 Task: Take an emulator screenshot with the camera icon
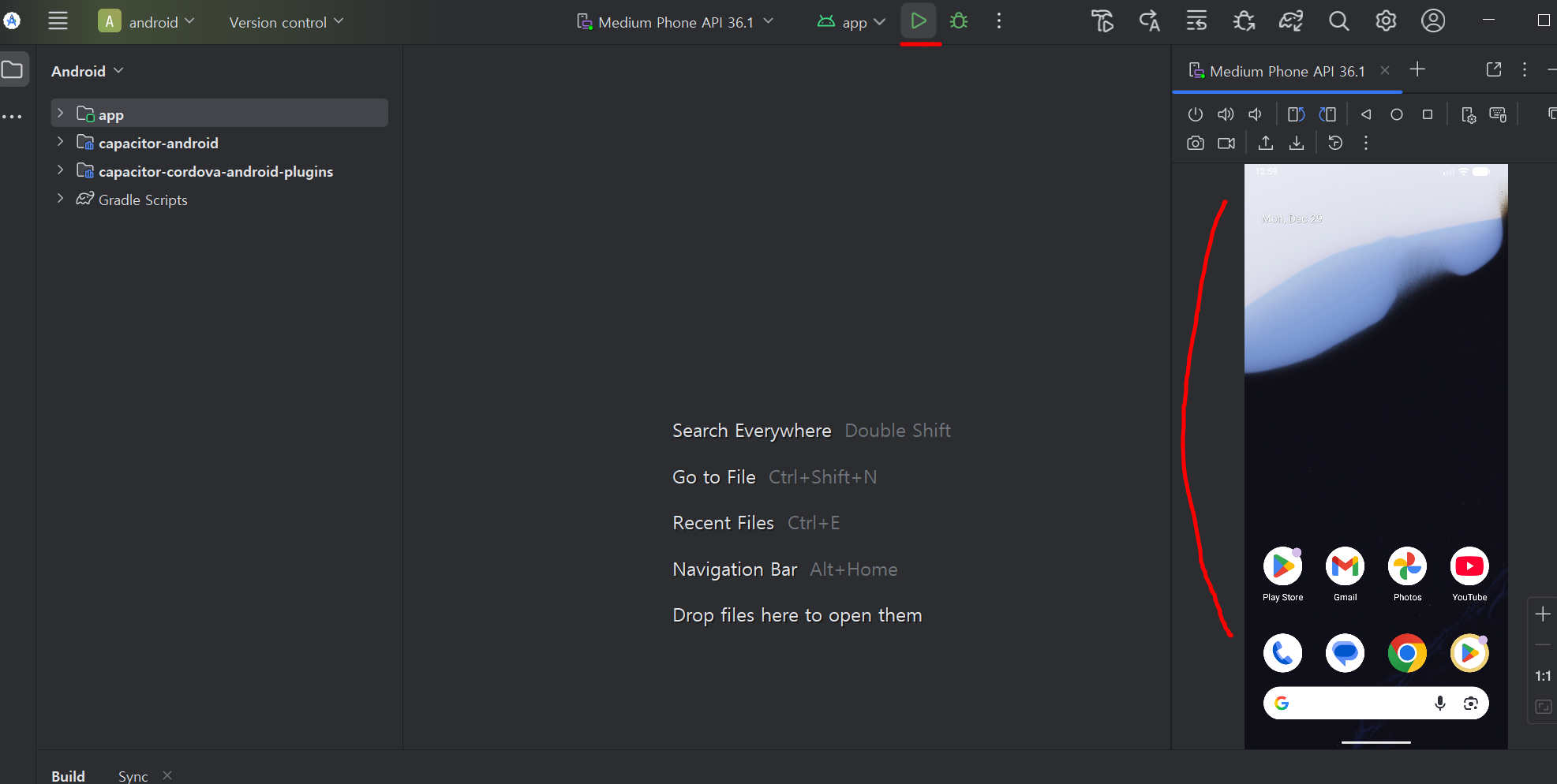coord(1196,143)
